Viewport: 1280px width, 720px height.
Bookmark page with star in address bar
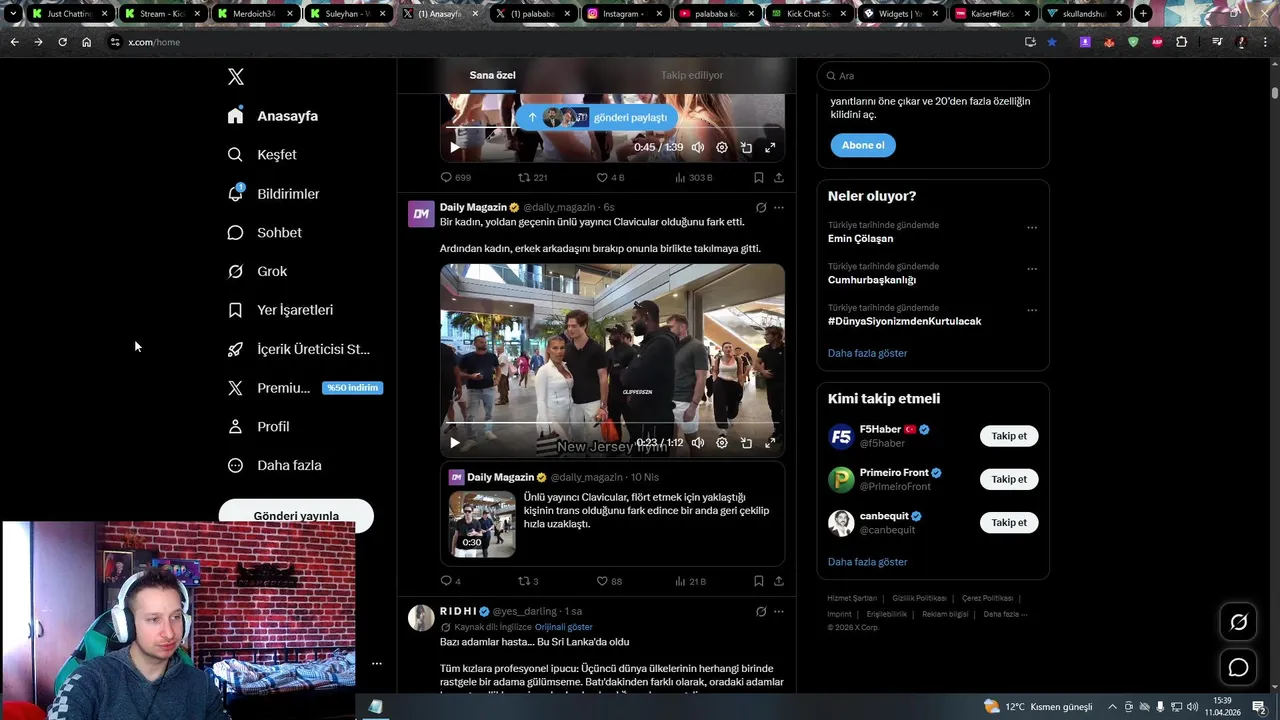point(1052,42)
